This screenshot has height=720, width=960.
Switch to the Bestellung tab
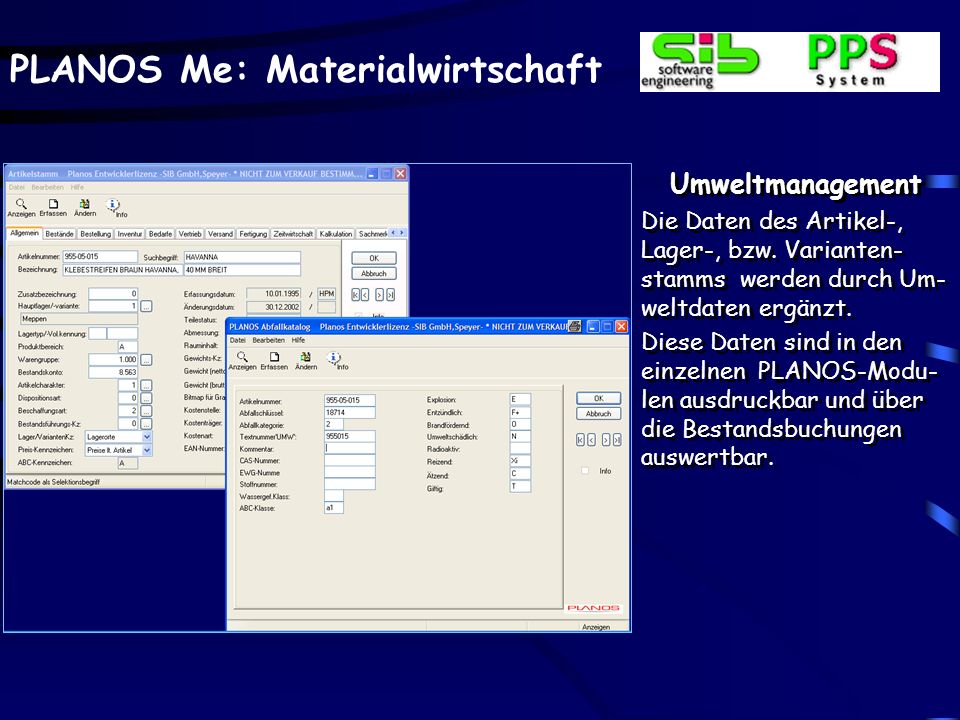click(96, 234)
